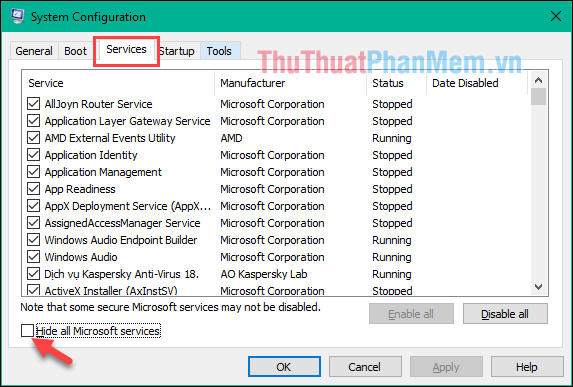Select Application Layer Gateway Service name
This screenshot has width=573, height=387.
tap(127, 121)
